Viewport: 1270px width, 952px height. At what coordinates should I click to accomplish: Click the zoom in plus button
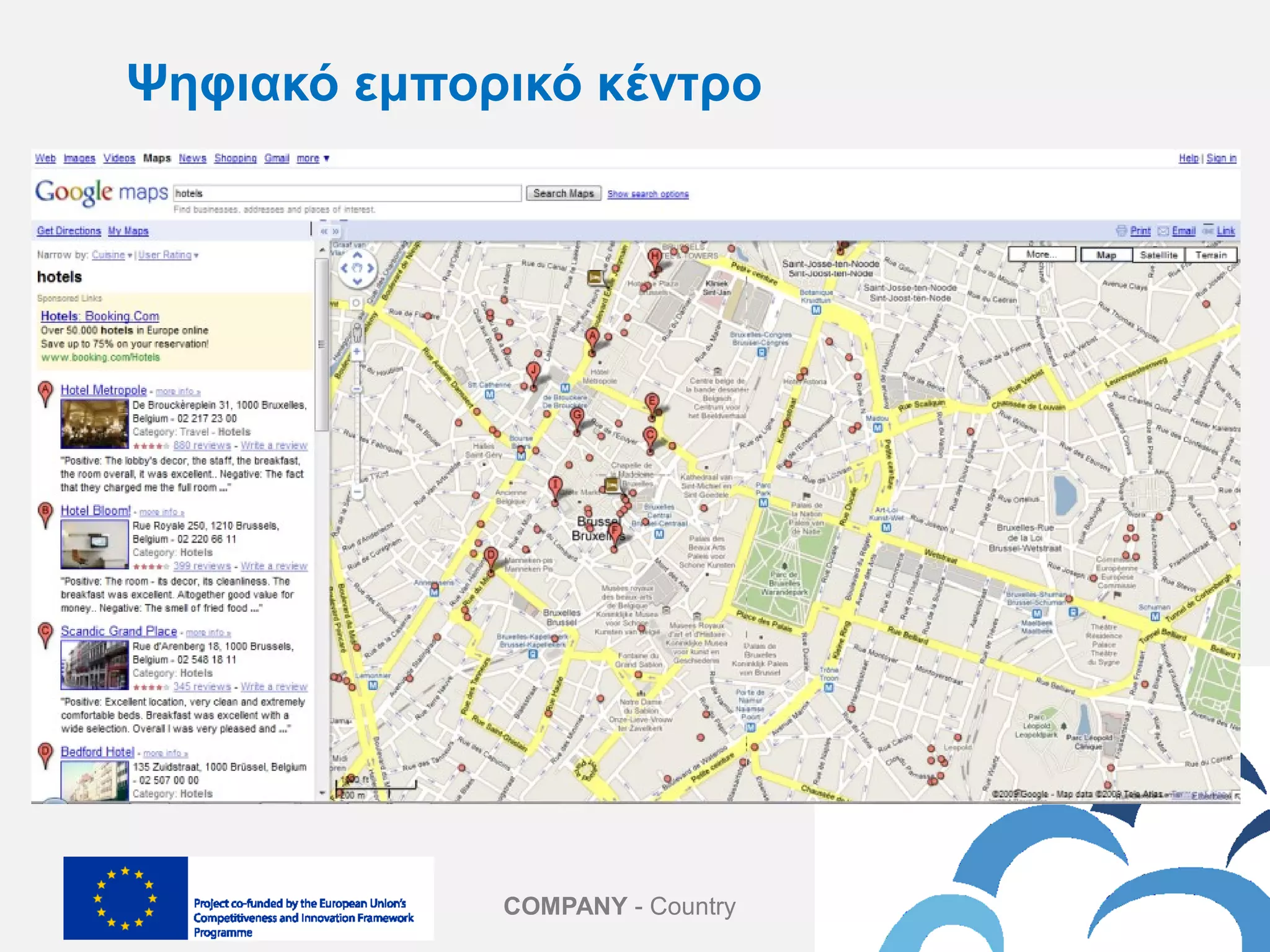pos(357,352)
